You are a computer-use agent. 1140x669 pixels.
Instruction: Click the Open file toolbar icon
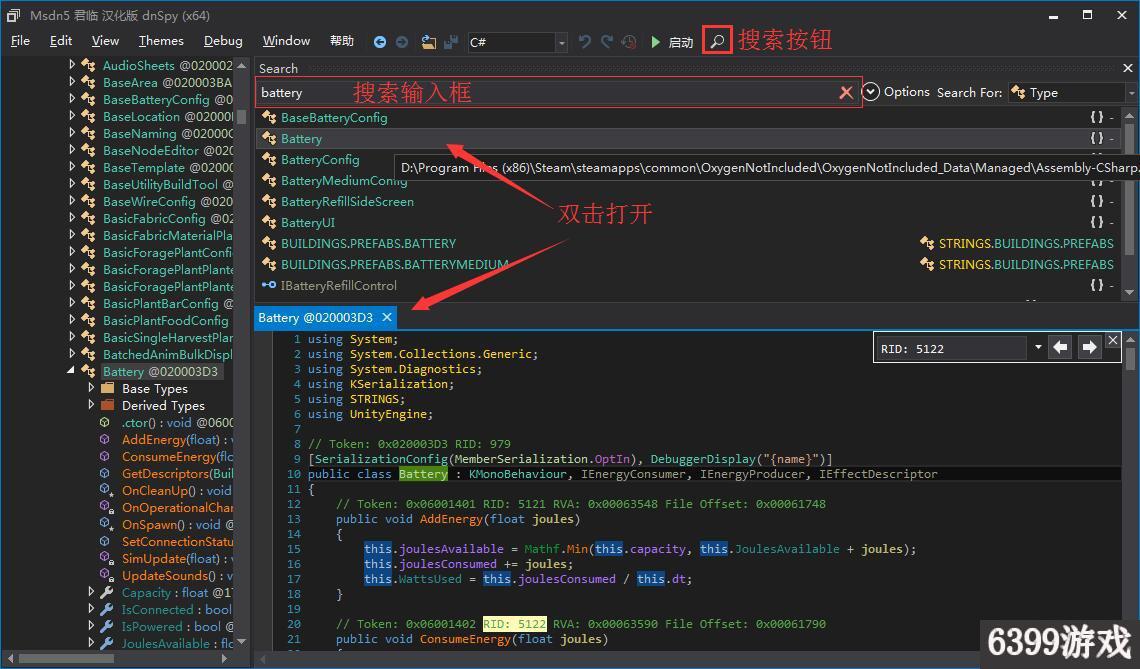tap(429, 42)
